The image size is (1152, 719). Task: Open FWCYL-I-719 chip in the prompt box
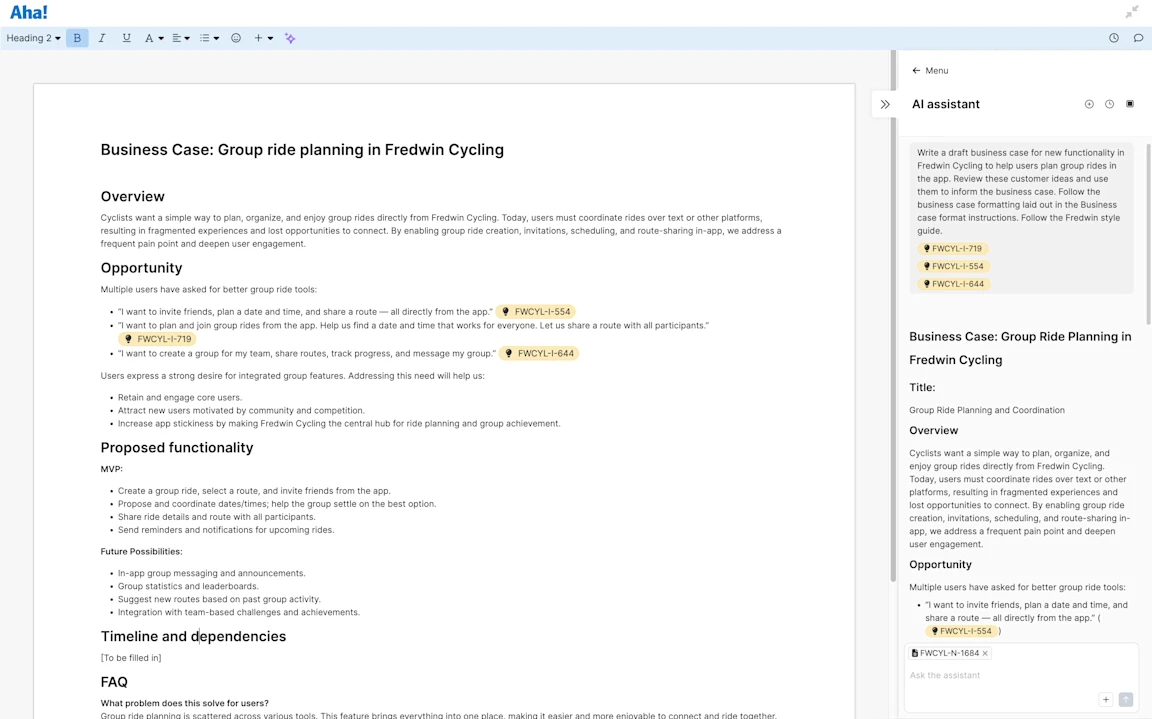point(953,248)
